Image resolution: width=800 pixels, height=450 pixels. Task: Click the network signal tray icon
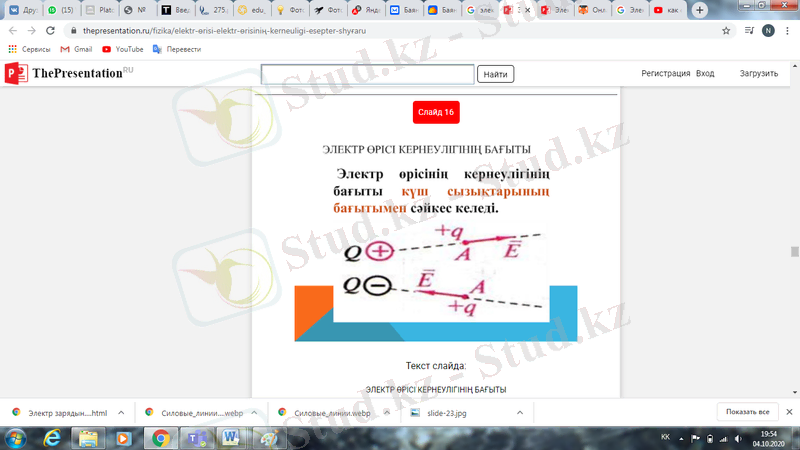click(x=723, y=439)
